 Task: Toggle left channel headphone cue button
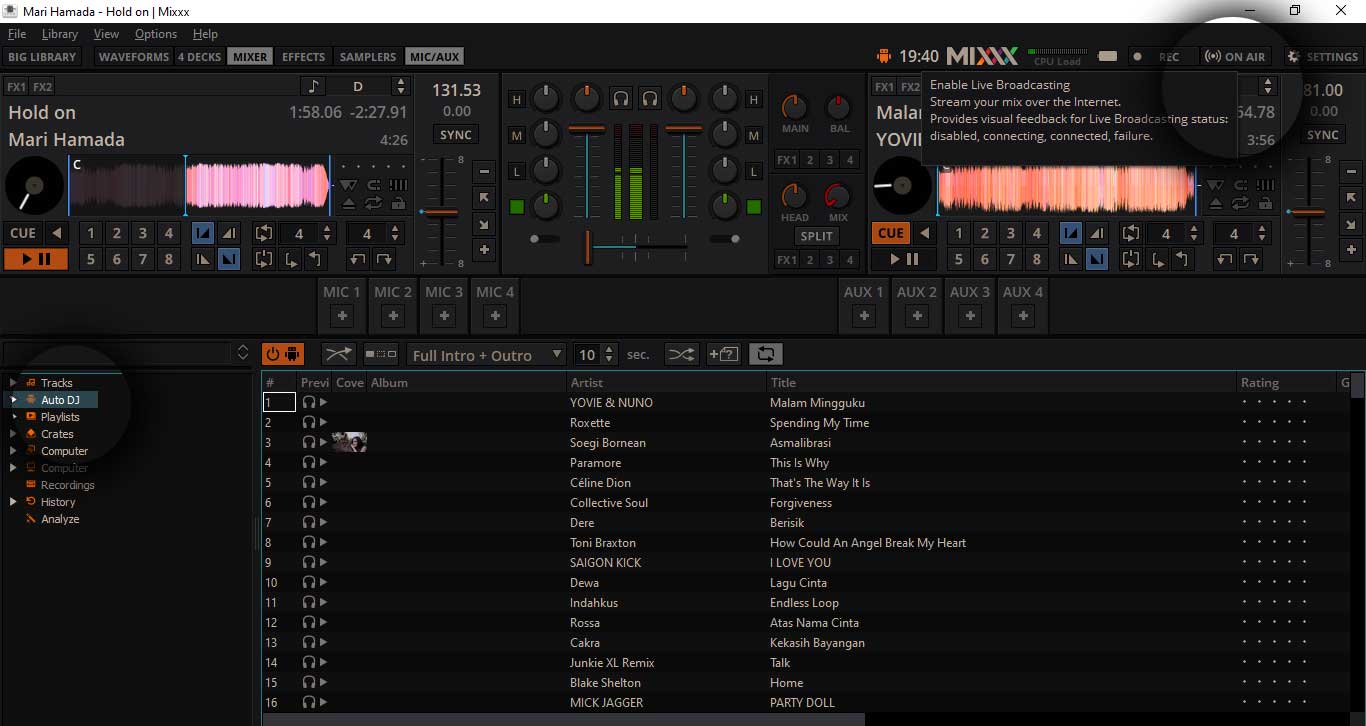(621, 98)
